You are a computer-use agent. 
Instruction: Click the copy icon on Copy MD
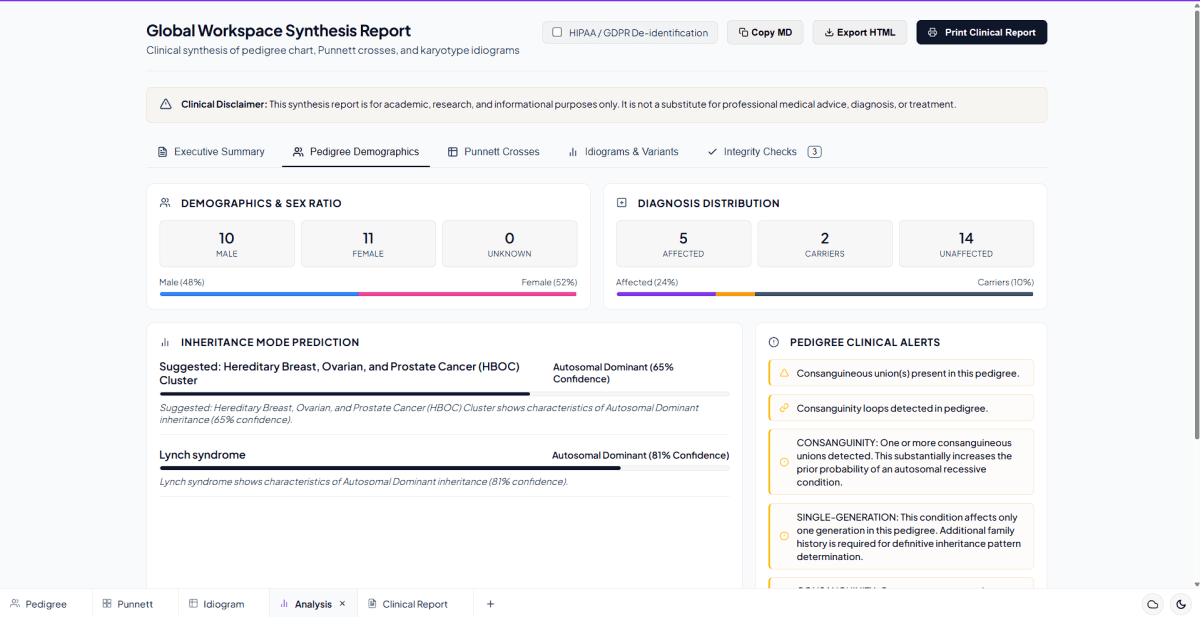click(x=743, y=33)
